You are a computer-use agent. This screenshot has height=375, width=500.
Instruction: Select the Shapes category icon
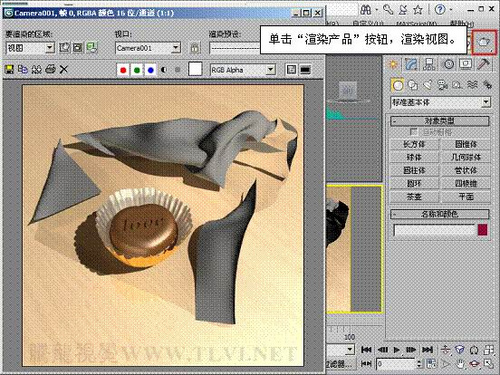point(413,85)
